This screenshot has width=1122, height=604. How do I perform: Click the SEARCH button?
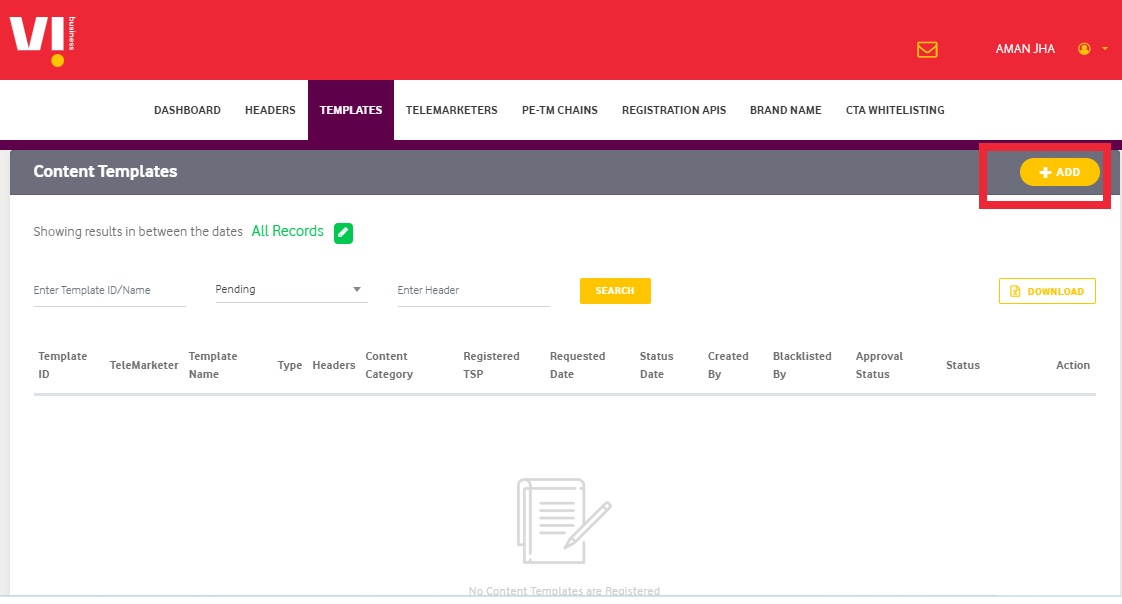click(615, 290)
